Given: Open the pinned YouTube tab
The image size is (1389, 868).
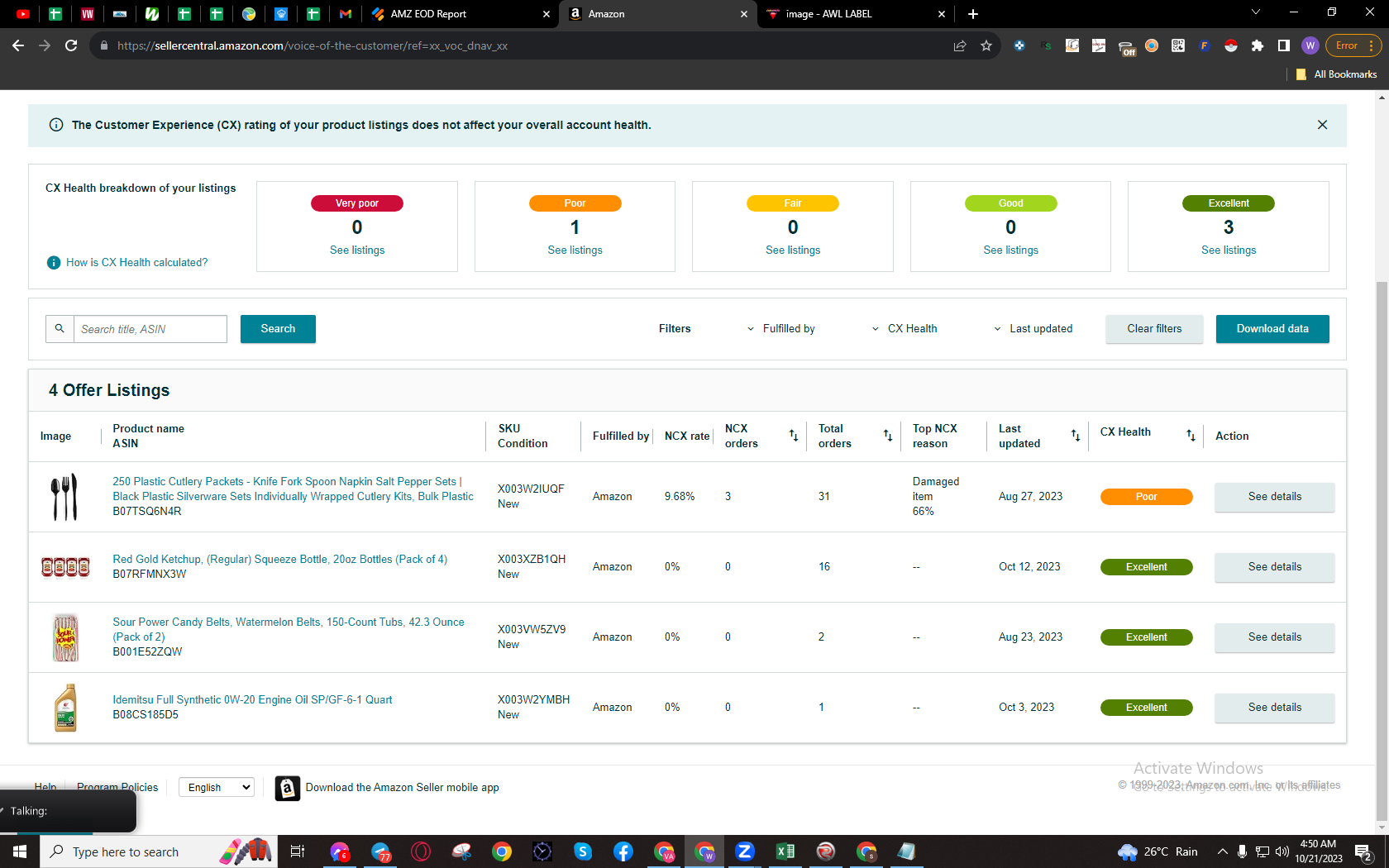Looking at the screenshot, I should 23,14.
